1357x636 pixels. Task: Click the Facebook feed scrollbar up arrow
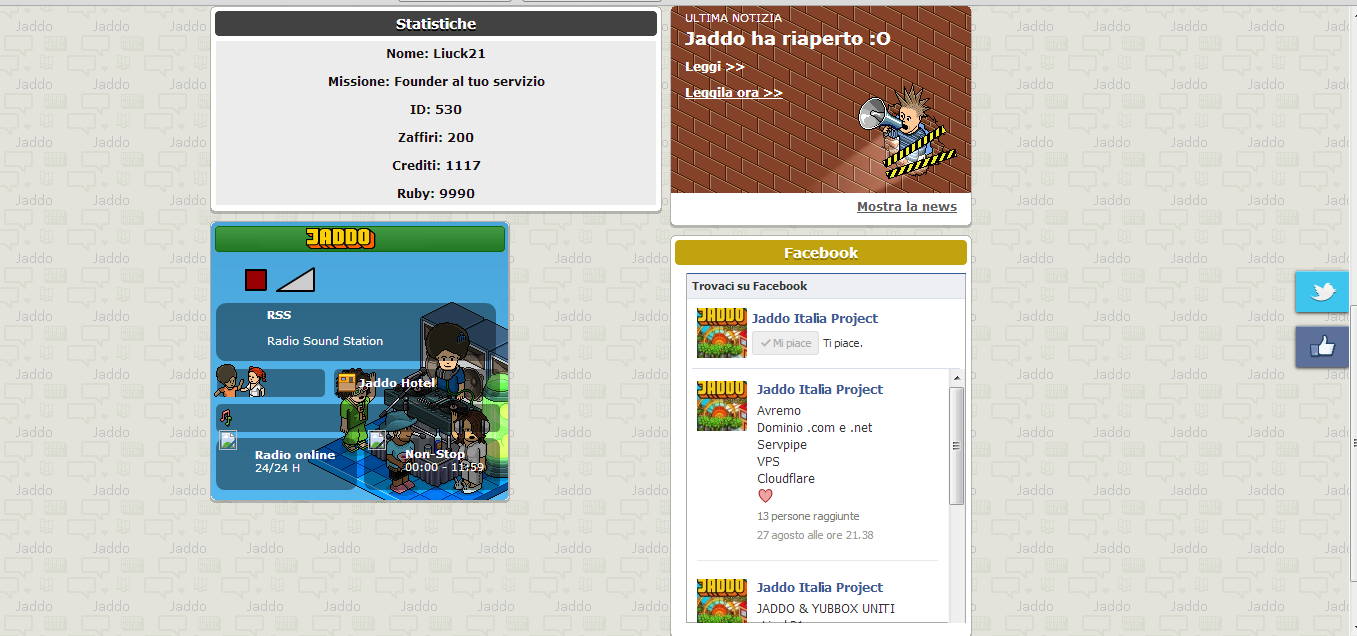957,378
